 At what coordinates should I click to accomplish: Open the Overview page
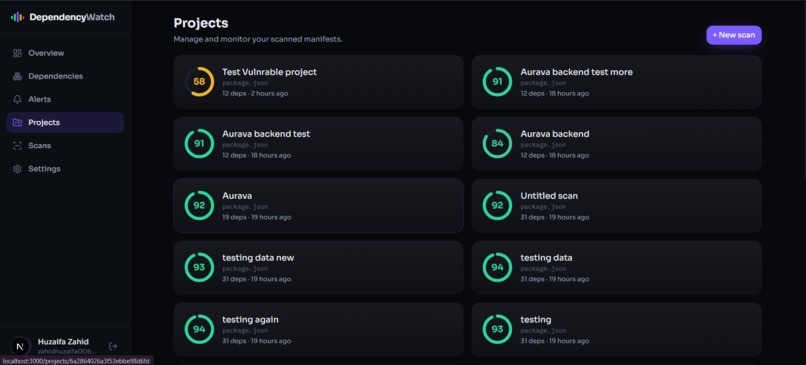coord(65,53)
